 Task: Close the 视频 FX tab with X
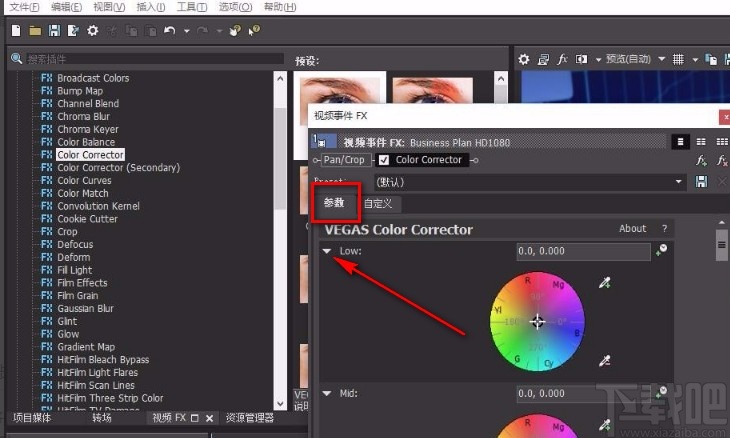click(x=210, y=418)
